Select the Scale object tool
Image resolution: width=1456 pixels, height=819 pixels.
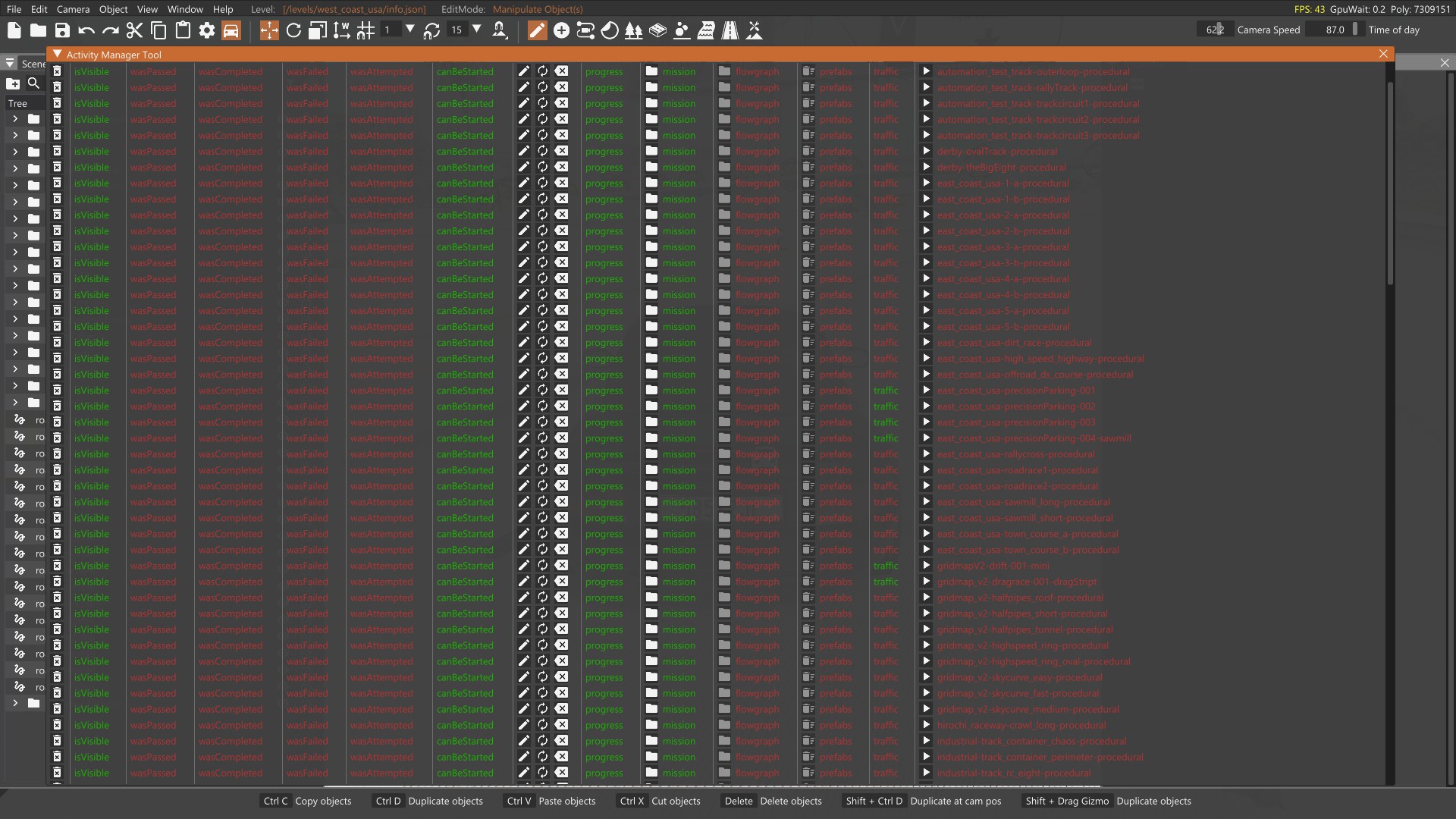318,30
